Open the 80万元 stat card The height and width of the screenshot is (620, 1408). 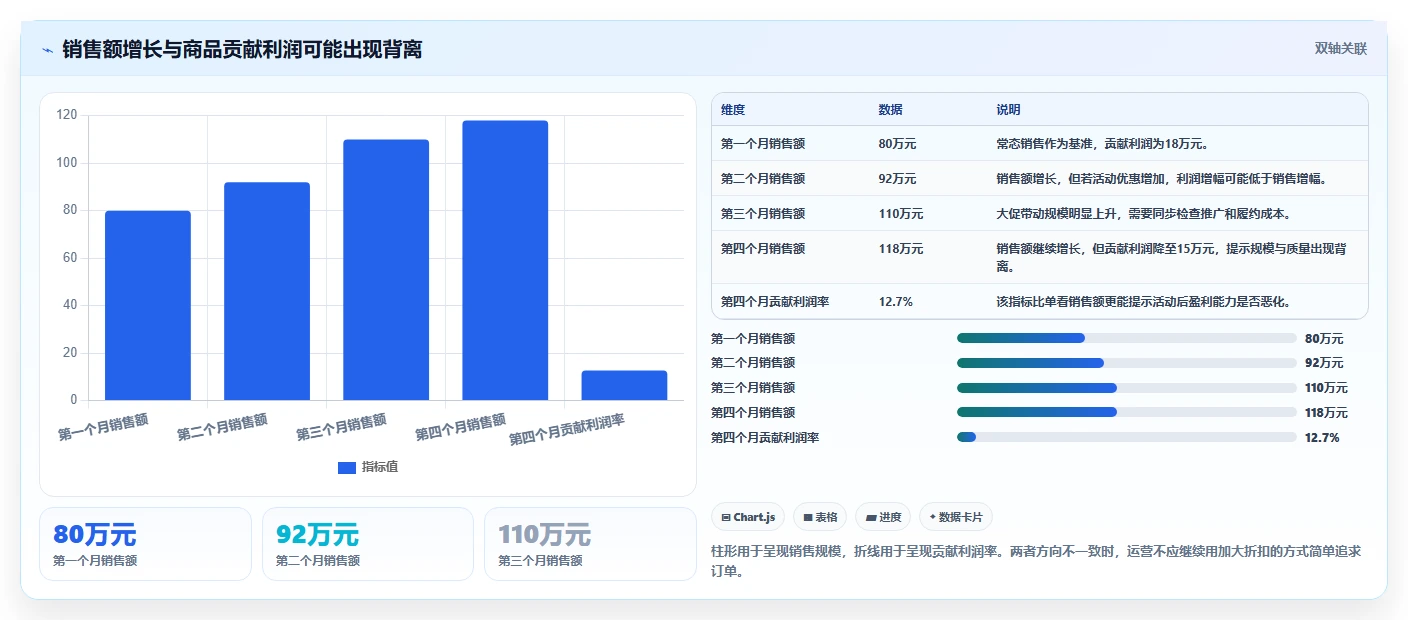point(145,544)
